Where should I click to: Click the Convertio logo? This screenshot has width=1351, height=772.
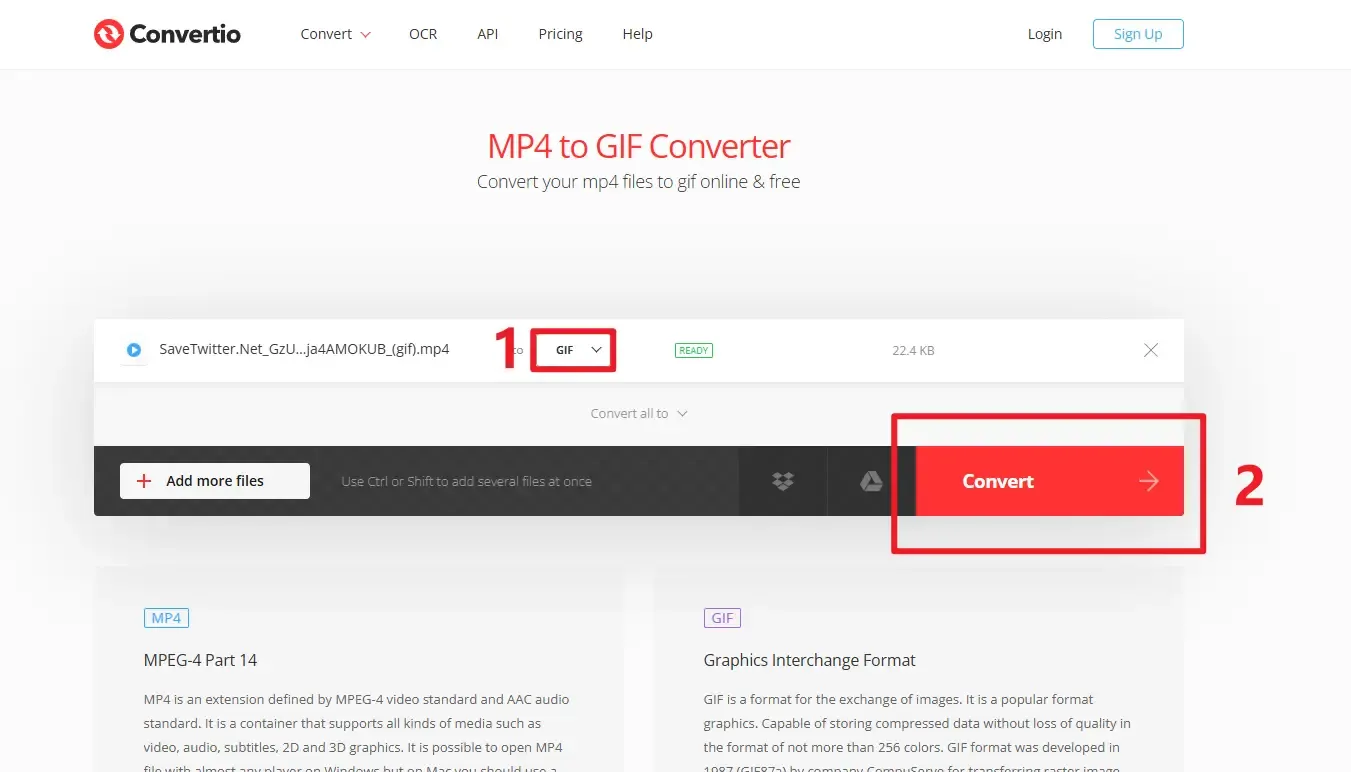[166, 33]
